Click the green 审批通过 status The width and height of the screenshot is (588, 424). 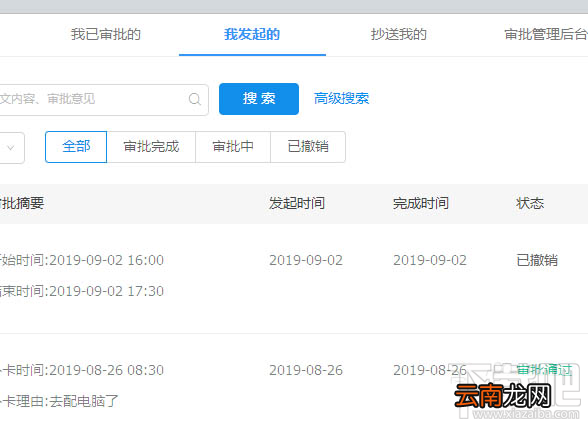click(544, 370)
